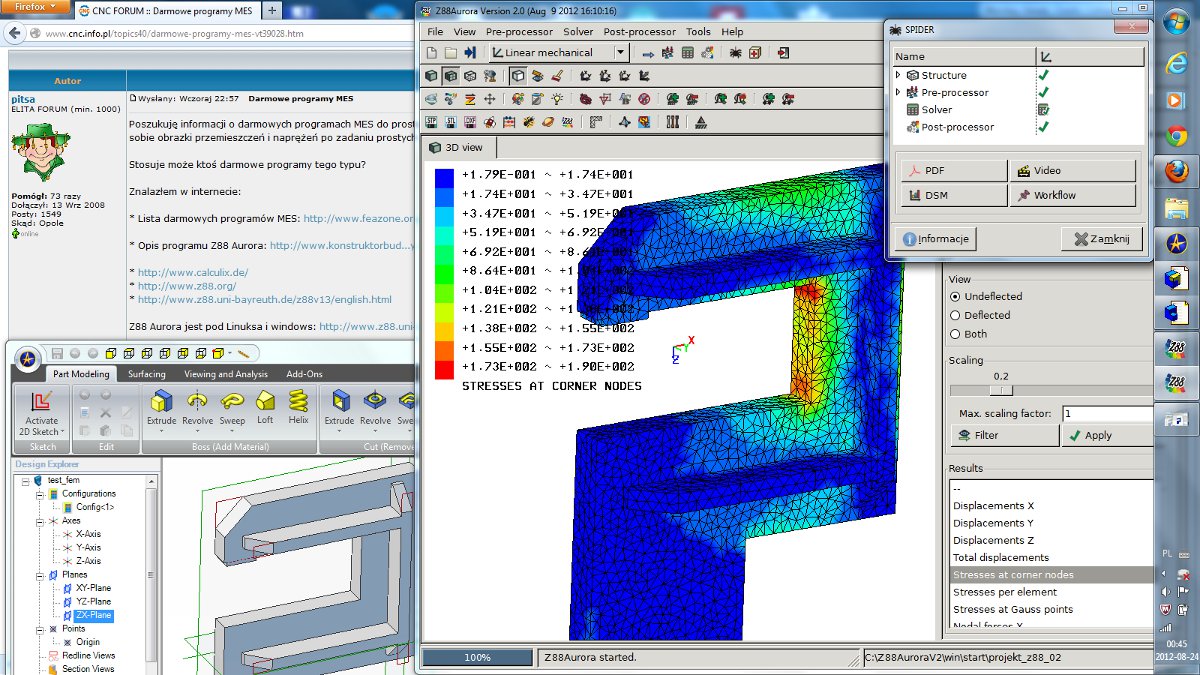Select Stresses per element in the Results list

pos(1050,592)
